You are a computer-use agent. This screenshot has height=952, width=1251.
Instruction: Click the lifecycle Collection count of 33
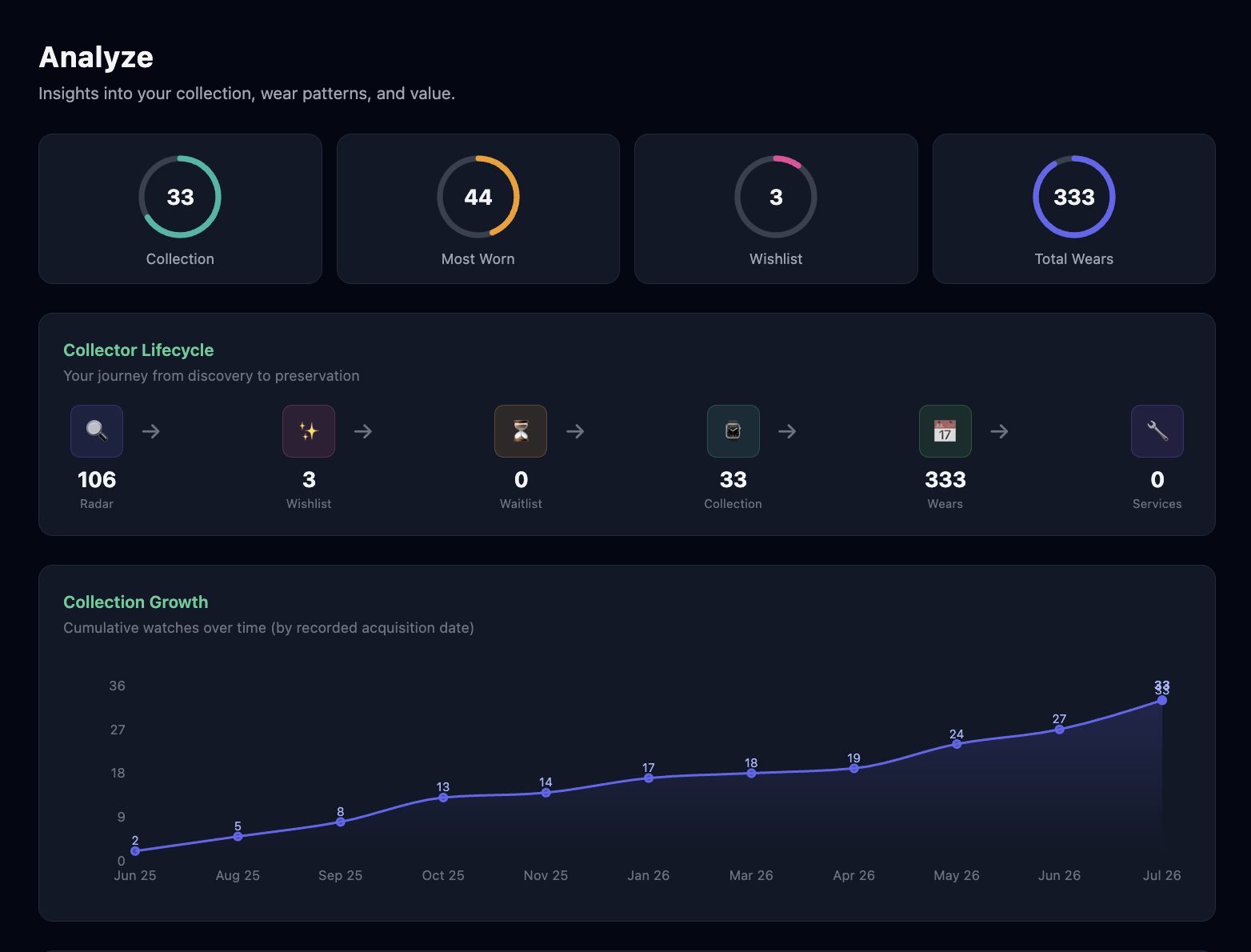[x=733, y=480]
